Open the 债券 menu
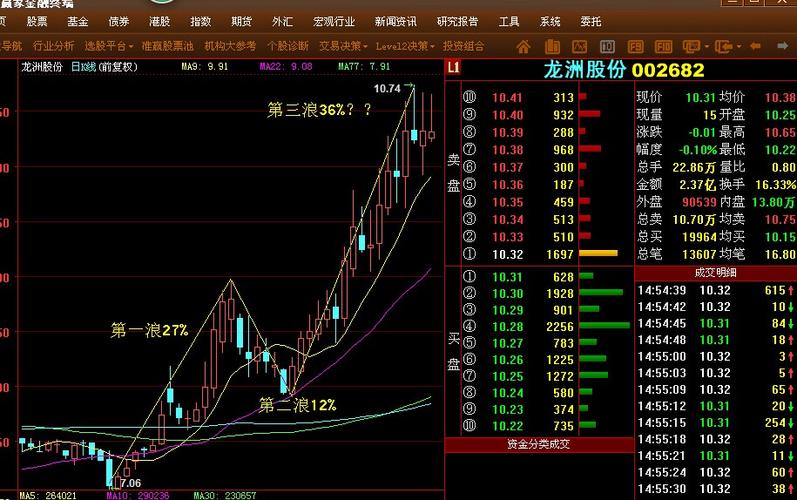 (119, 21)
